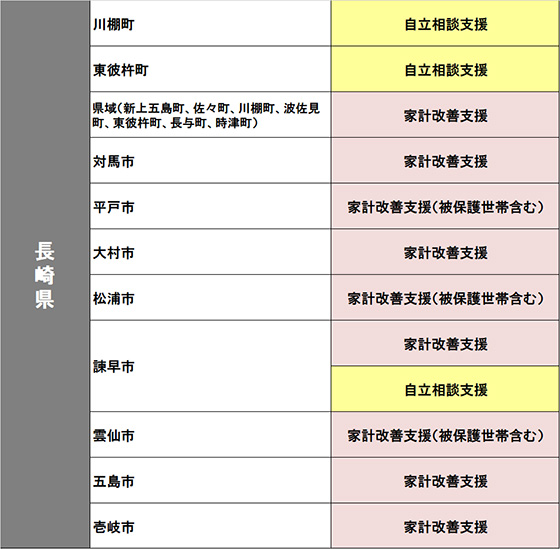Image resolution: width=560 pixels, height=549 pixels.
Task: Select the 大村市 cell
Action: [211, 252]
